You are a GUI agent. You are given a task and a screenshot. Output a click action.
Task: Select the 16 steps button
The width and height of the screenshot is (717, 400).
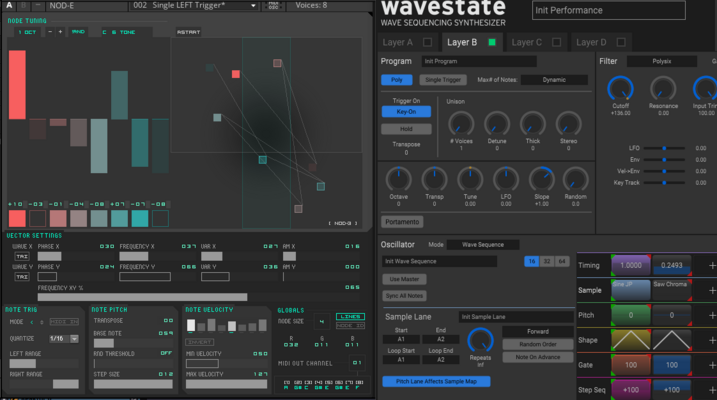coord(531,261)
